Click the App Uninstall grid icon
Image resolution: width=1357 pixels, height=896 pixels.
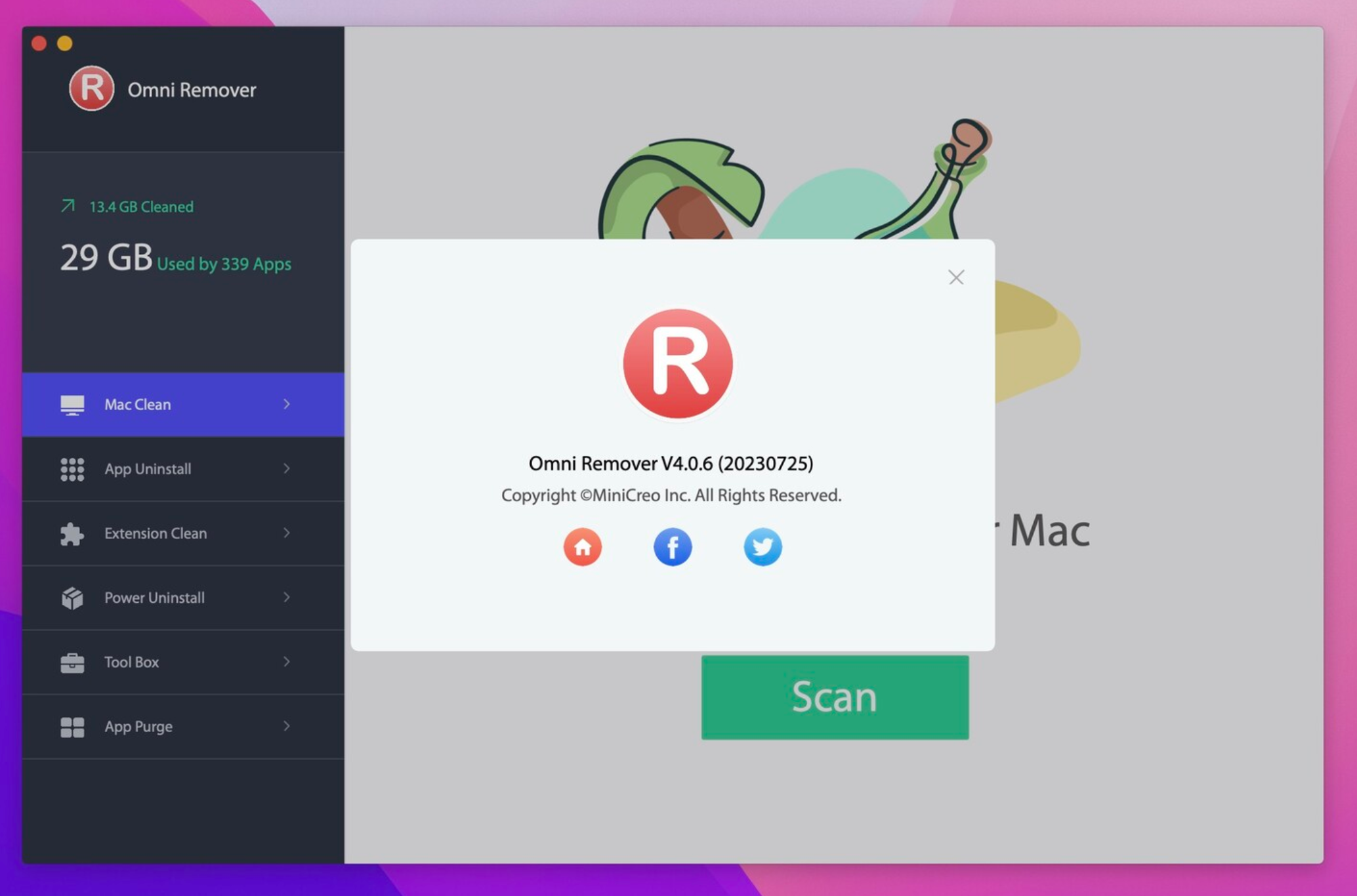(x=72, y=469)
